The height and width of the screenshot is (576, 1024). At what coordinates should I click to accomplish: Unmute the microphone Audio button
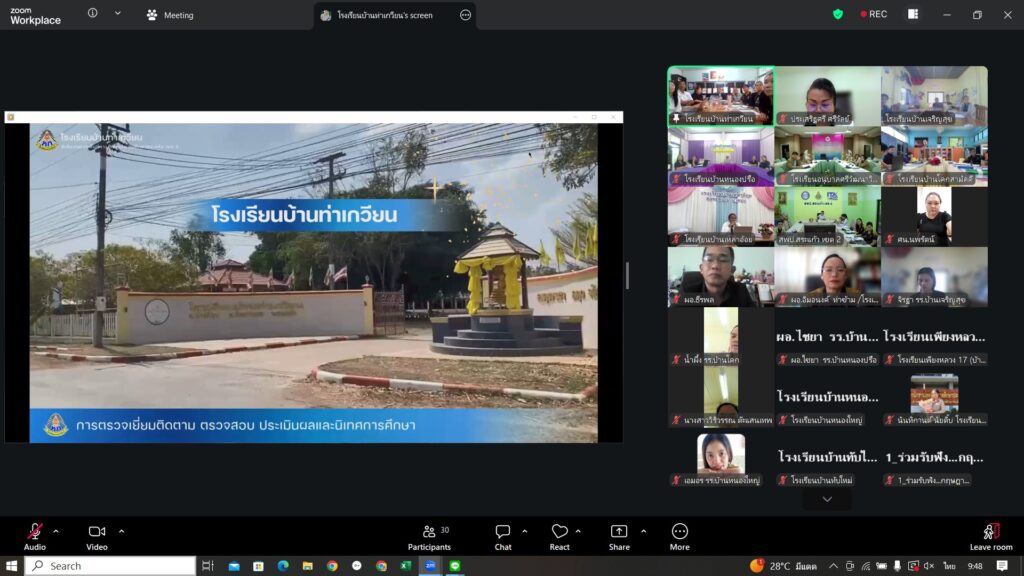click(35, 534)
